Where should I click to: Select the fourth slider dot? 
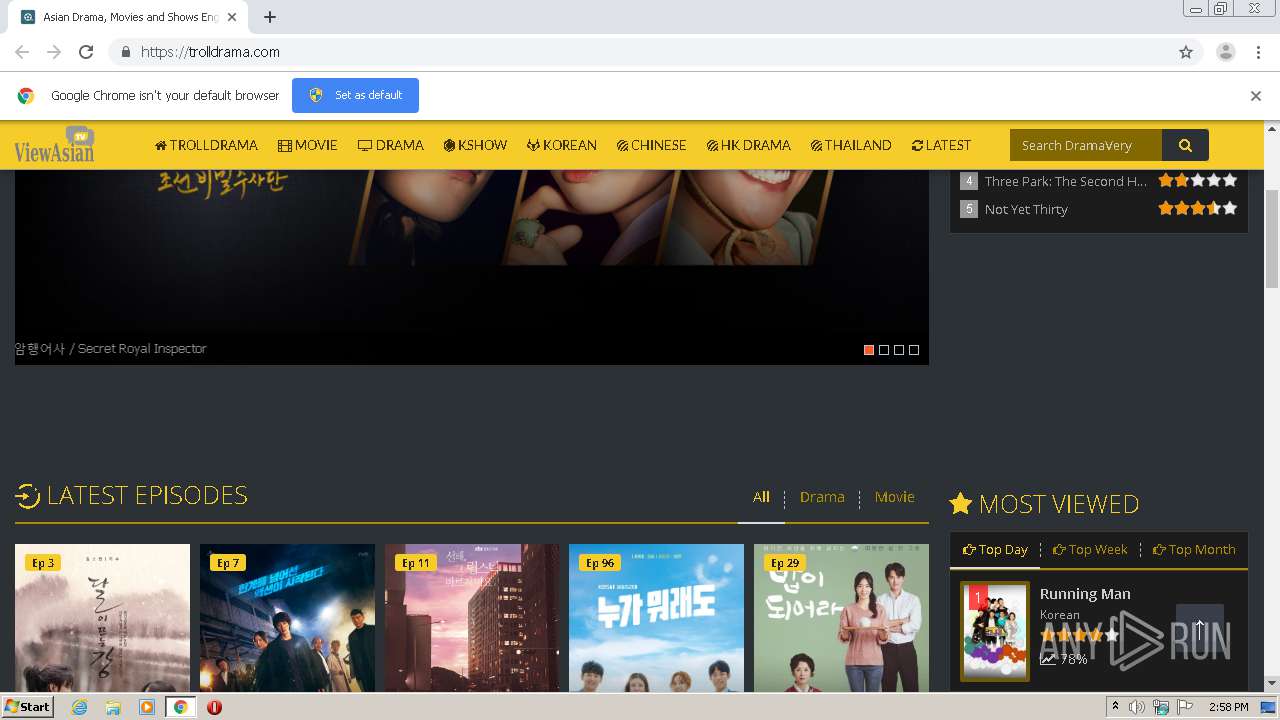[914, 350]
